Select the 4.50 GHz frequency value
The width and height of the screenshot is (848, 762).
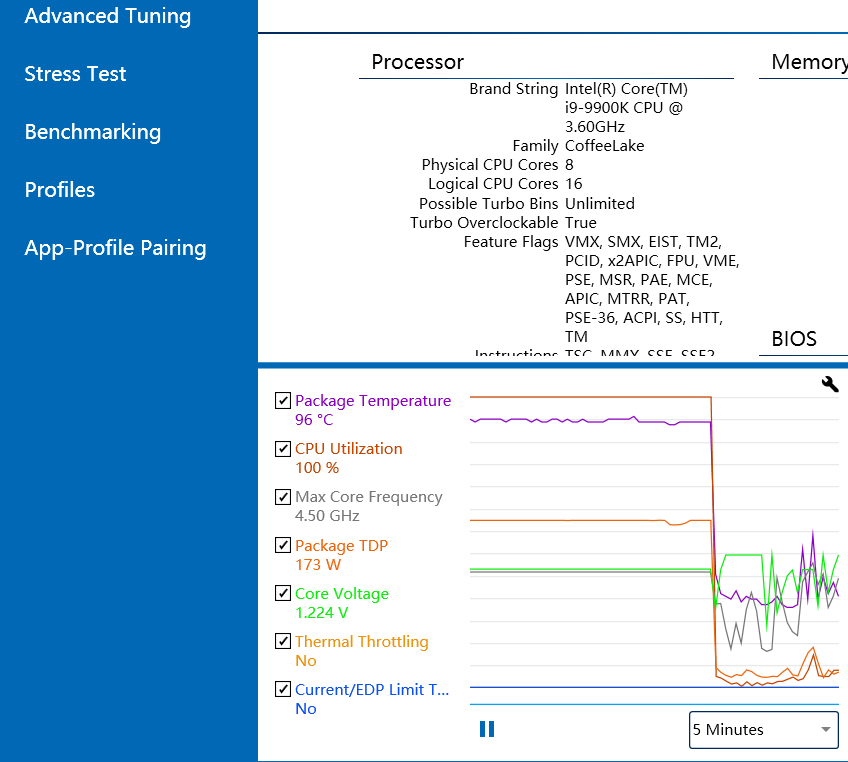pos(327,516)
